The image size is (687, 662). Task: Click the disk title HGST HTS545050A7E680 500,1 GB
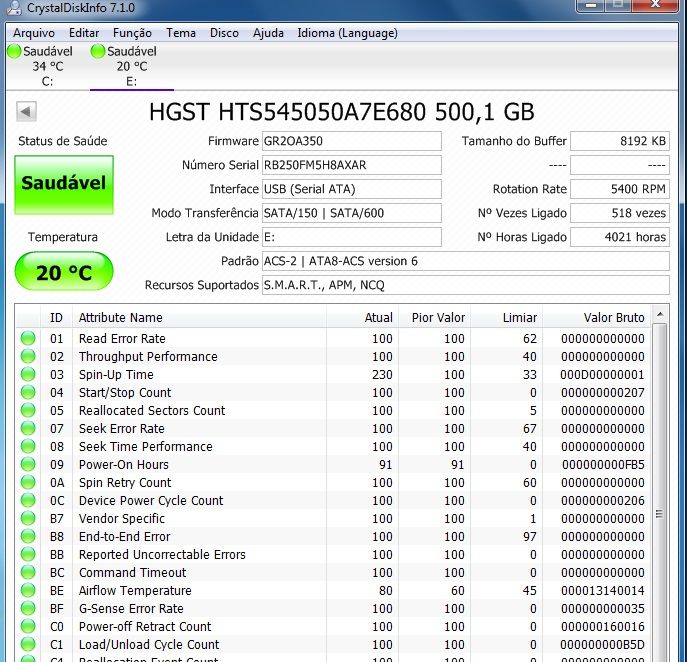point(342,112)
